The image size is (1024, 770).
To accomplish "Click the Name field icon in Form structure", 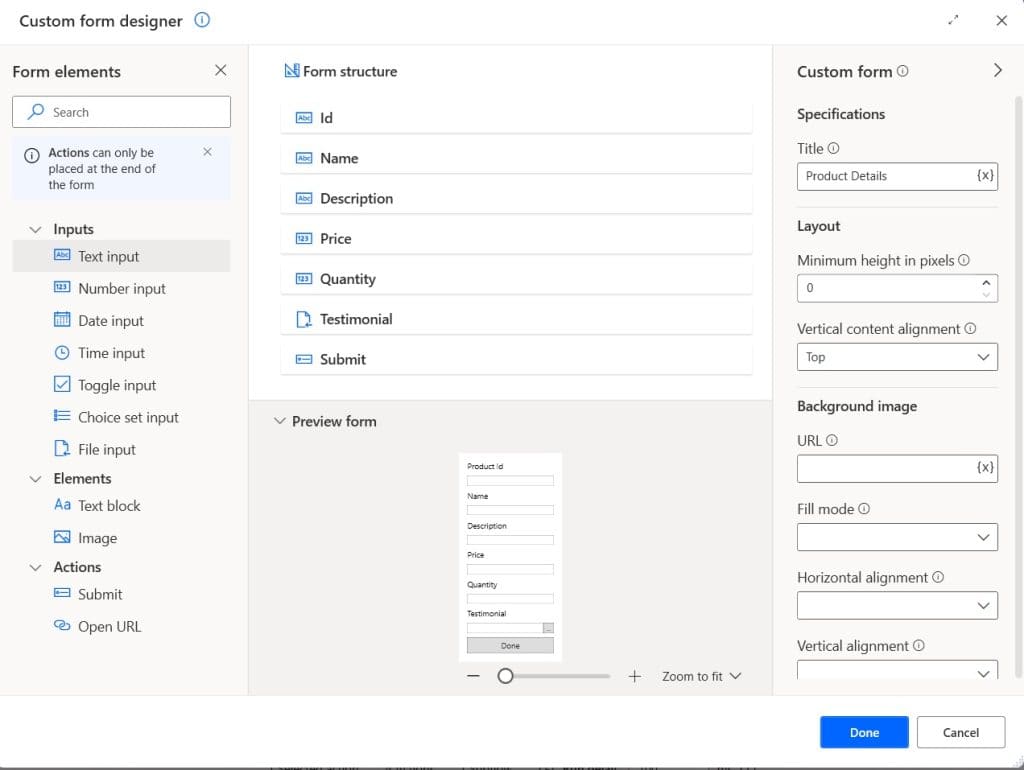I will [x=304, y=158].
